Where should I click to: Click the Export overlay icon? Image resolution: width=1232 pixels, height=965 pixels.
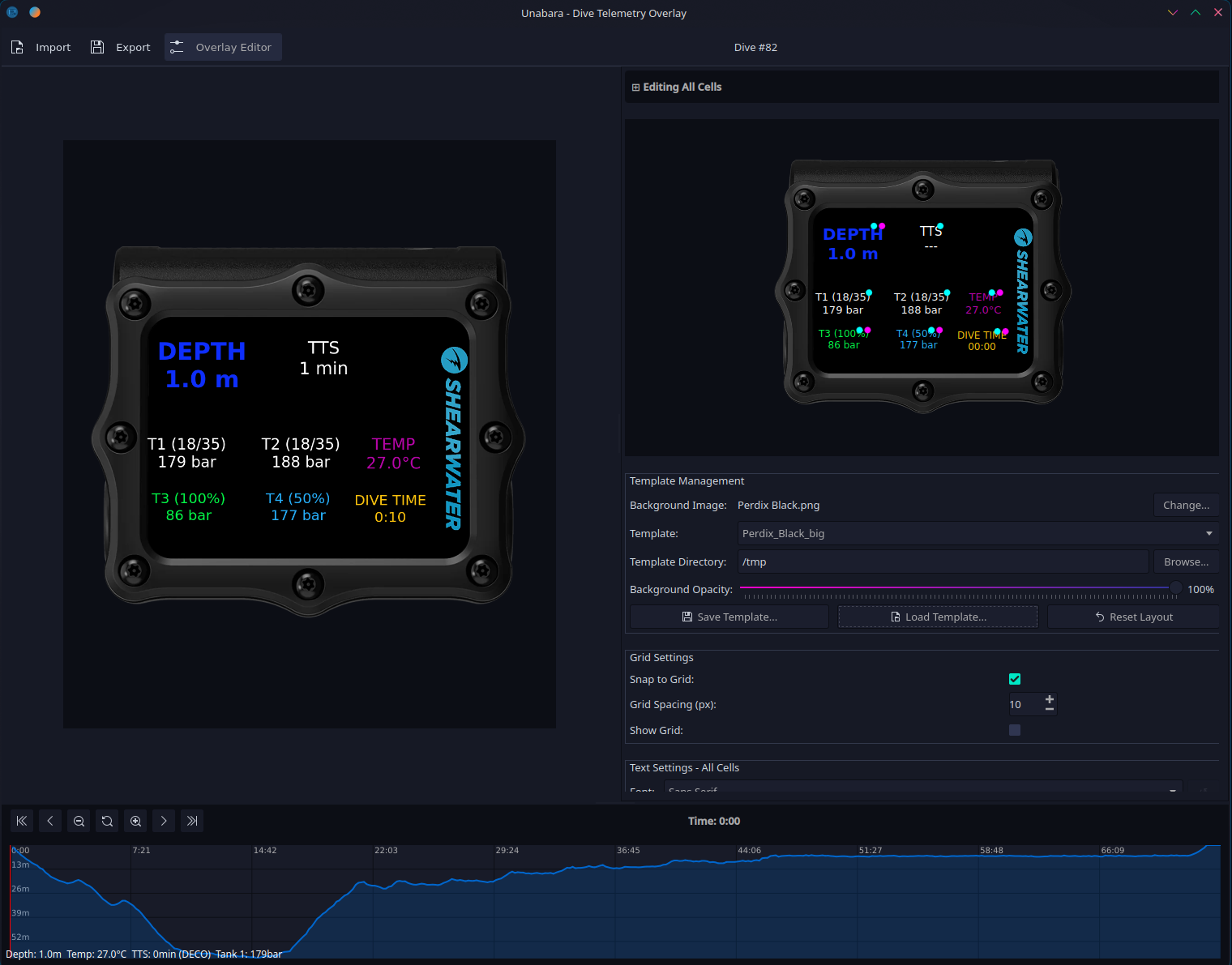(97, 47)
